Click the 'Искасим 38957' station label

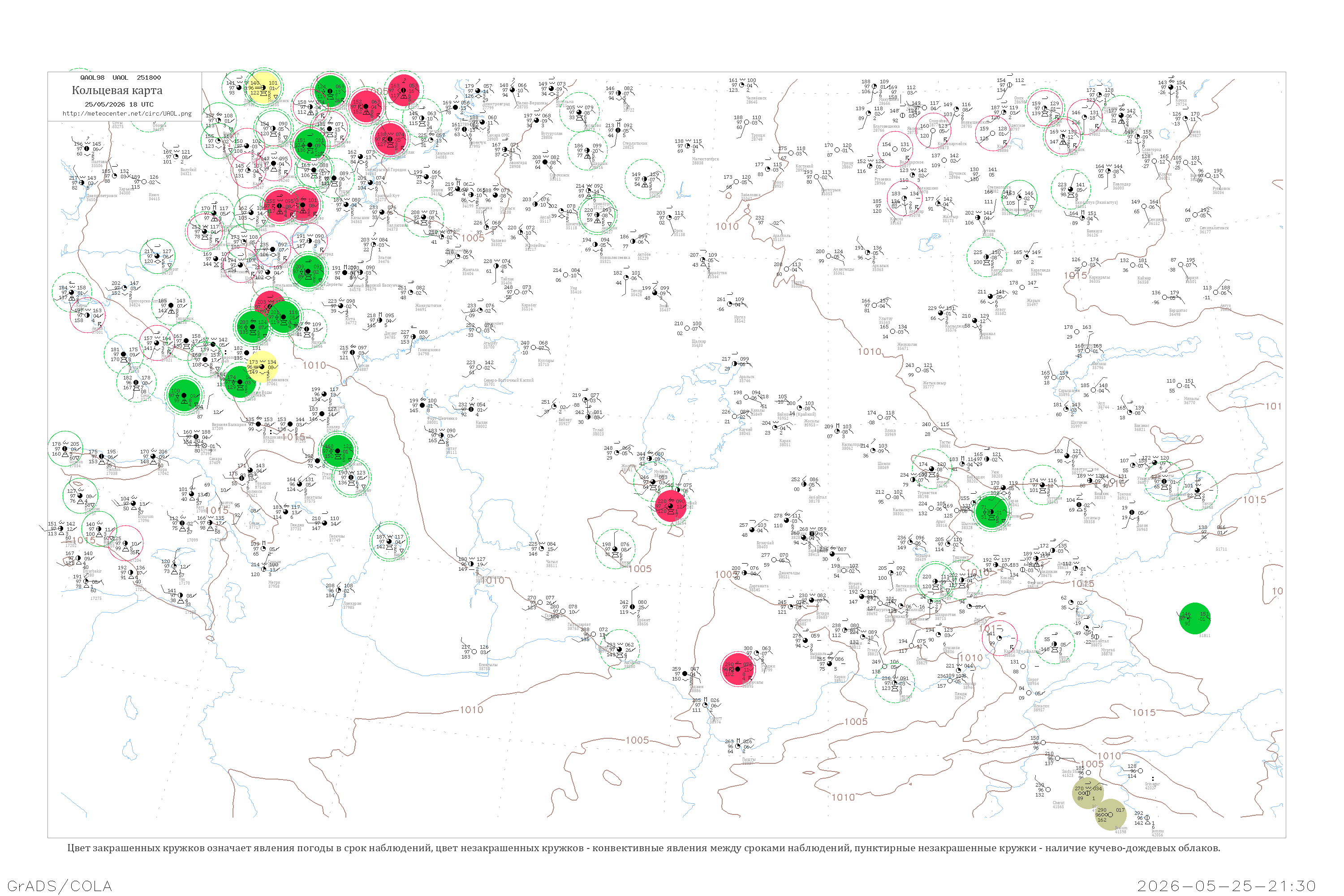(1041, 707)
